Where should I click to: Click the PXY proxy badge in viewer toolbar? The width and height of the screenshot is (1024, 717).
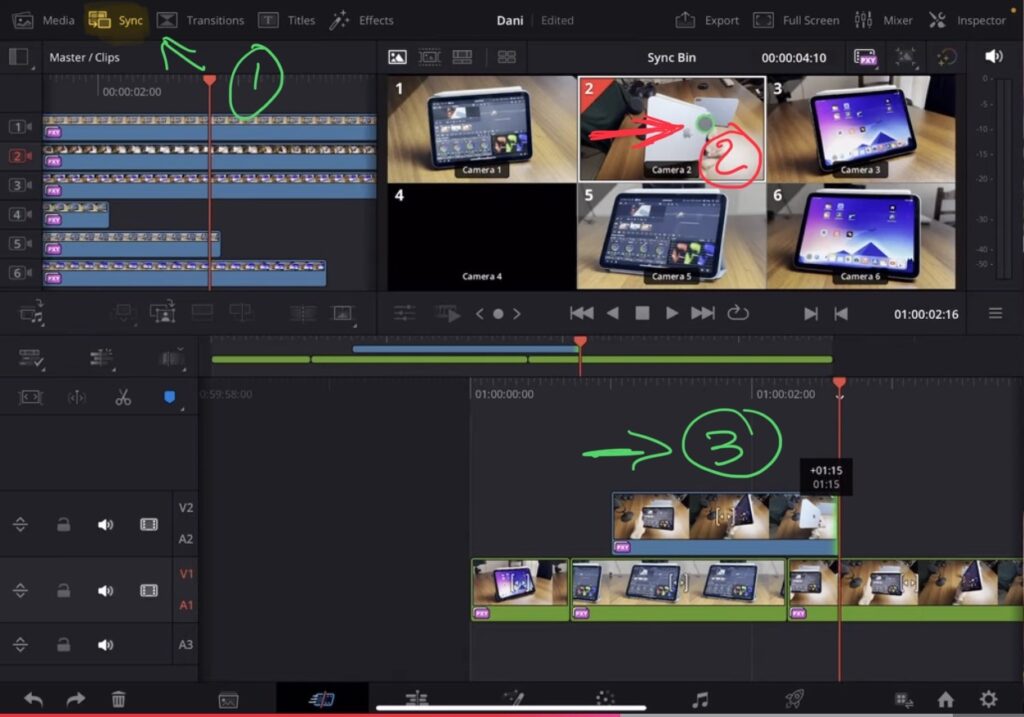(x=865, y=57)
